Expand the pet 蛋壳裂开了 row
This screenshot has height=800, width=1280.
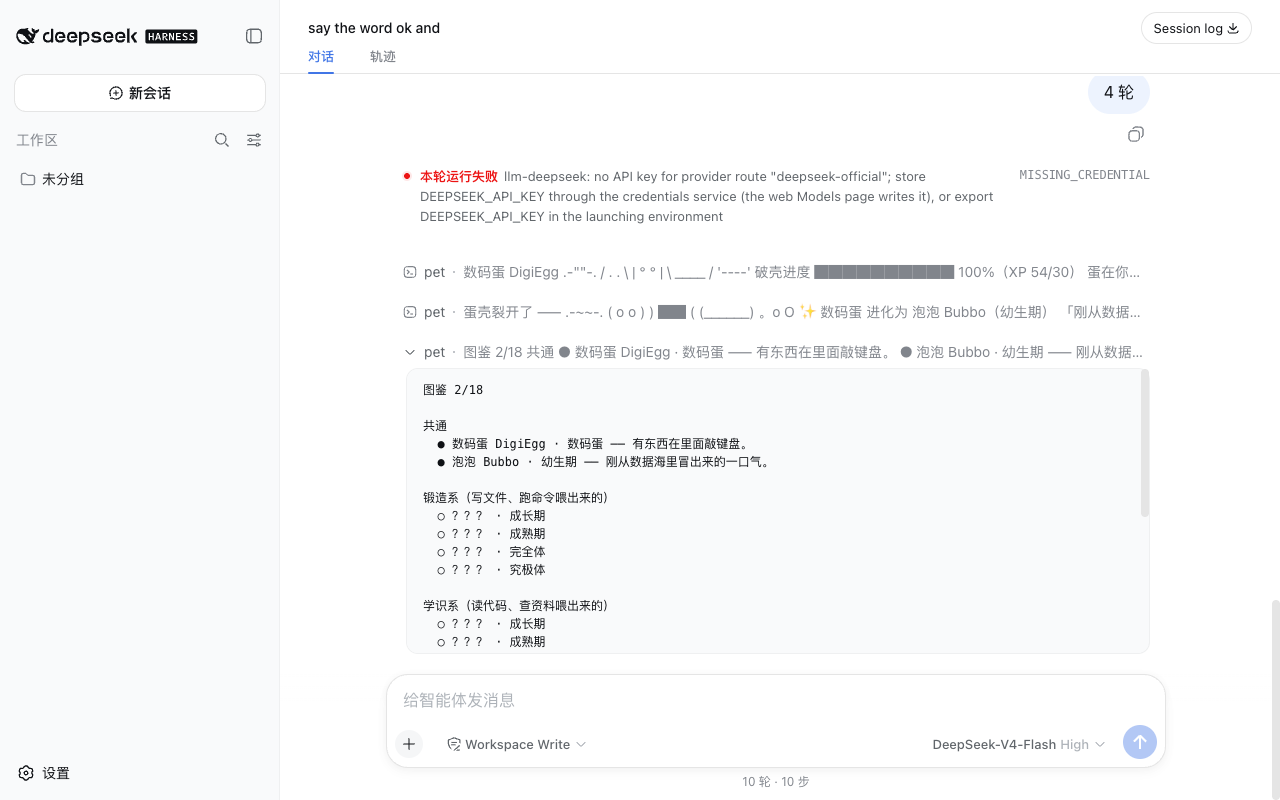pyautogui.click(x=776, y=312)
